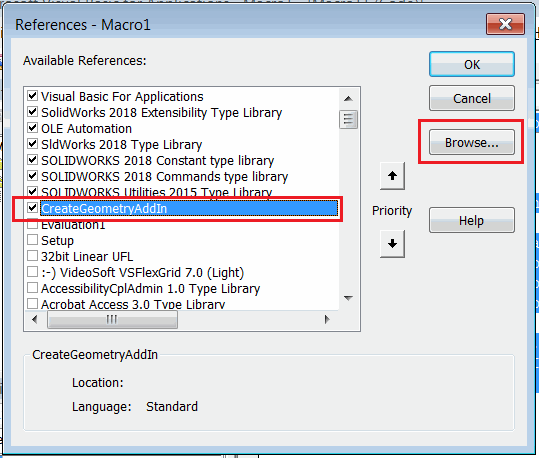Open Help for References dialog
Screen dimensions: 539x458
click(472, 220)
